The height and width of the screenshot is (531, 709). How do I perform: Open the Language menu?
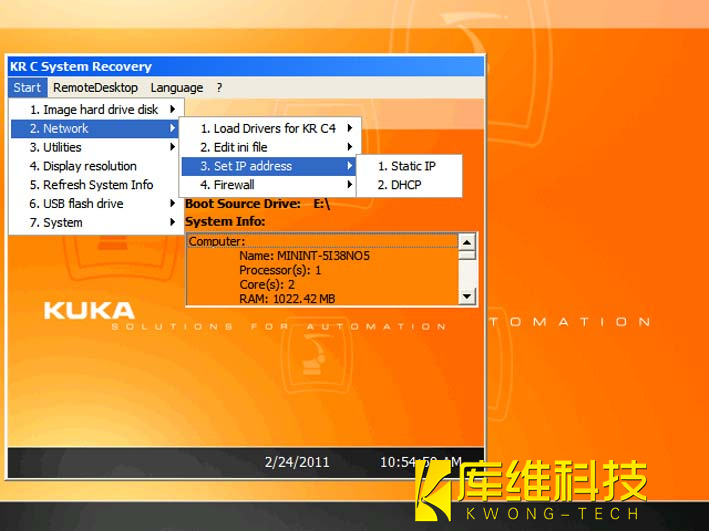coord(176,88)
